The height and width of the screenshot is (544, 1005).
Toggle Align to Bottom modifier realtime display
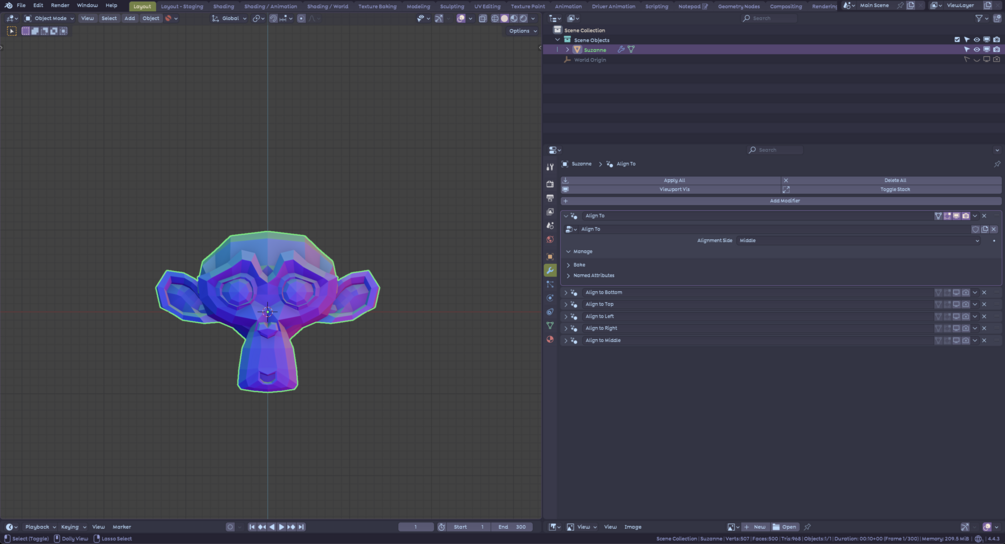[956, 292]
